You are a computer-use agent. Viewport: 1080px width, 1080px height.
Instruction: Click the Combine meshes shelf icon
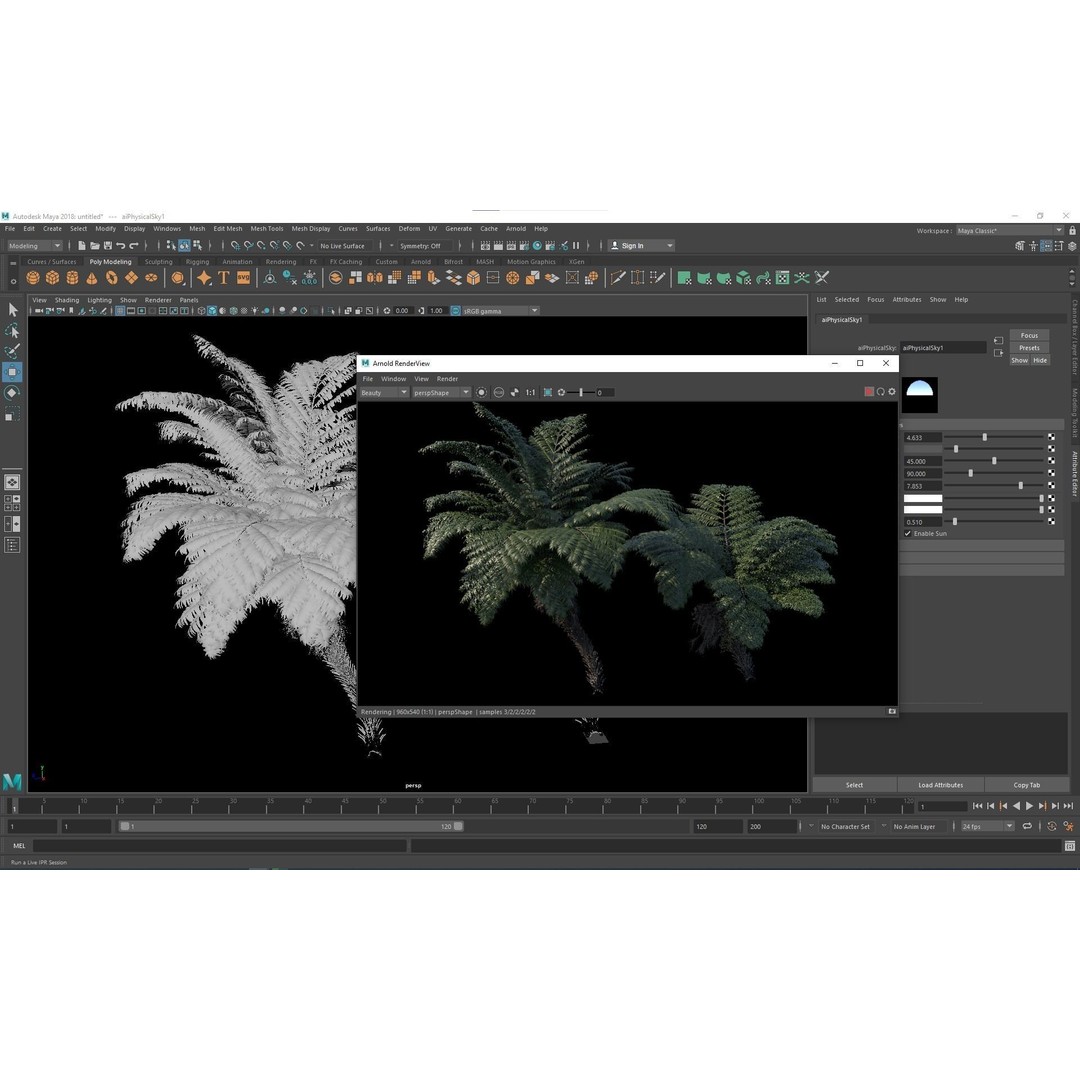point(335,278)
